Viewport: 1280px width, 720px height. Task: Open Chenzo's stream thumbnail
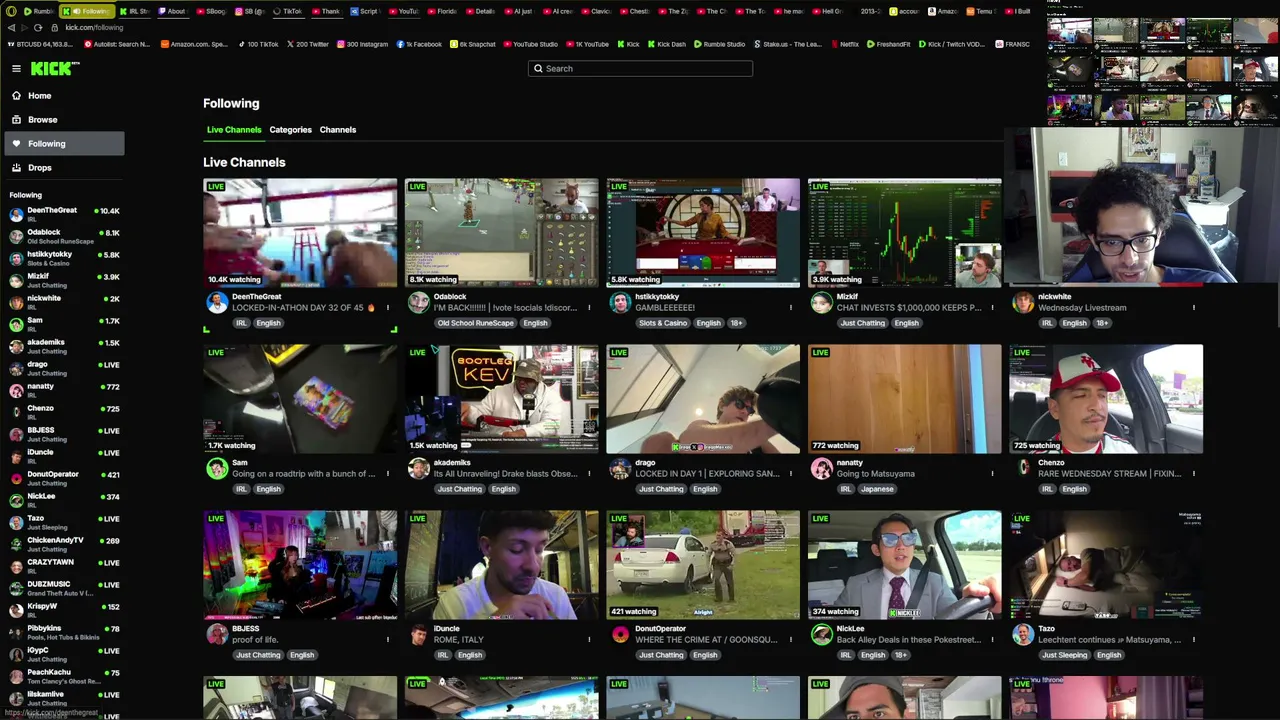[1106, 399]
